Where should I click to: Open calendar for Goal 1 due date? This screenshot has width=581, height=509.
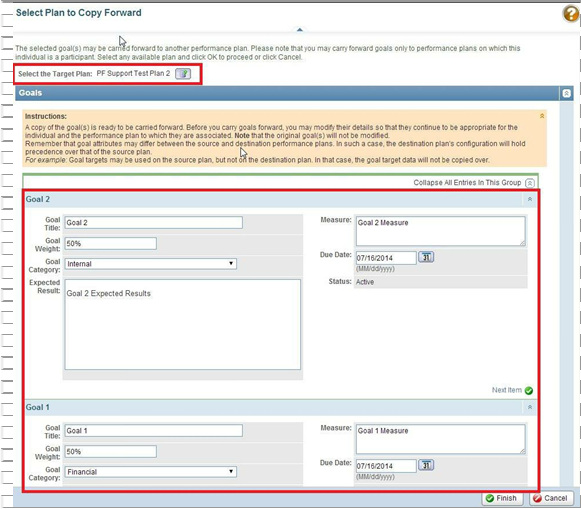(426, 465)
